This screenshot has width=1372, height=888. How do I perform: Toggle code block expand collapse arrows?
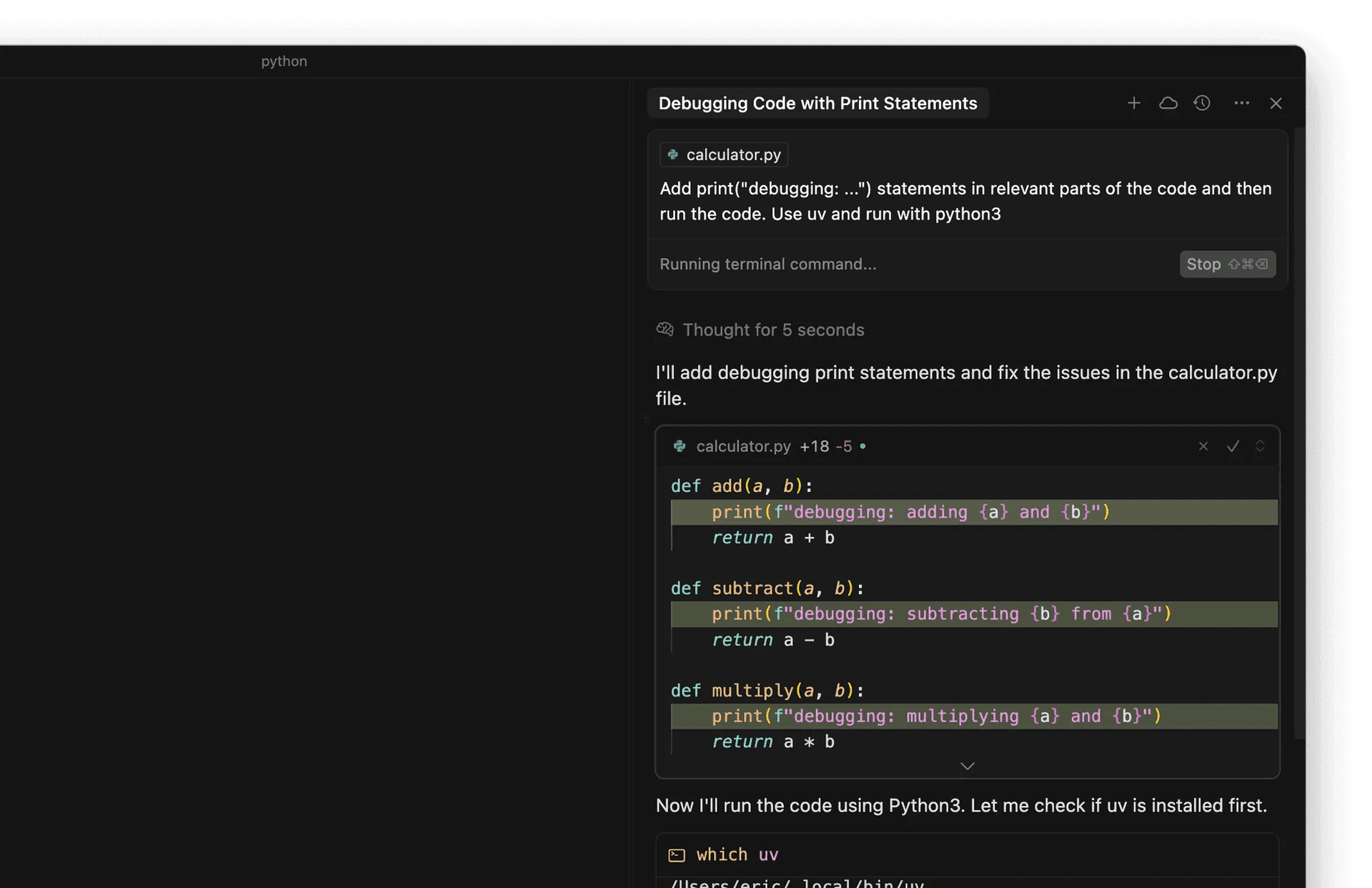coord(1260,446)
